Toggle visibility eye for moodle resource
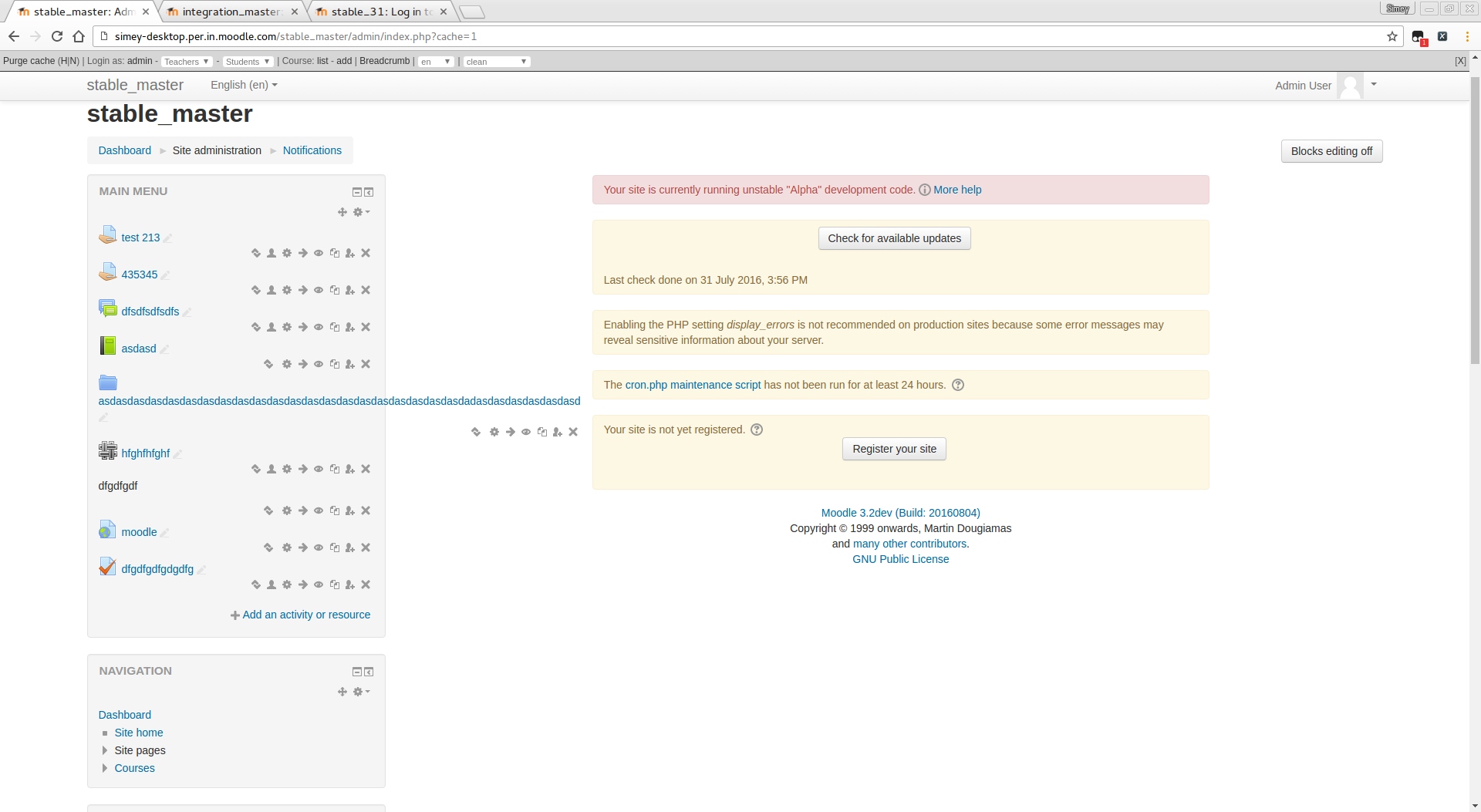The height and width of the screenshot is (812, 1481). [319, 548]
